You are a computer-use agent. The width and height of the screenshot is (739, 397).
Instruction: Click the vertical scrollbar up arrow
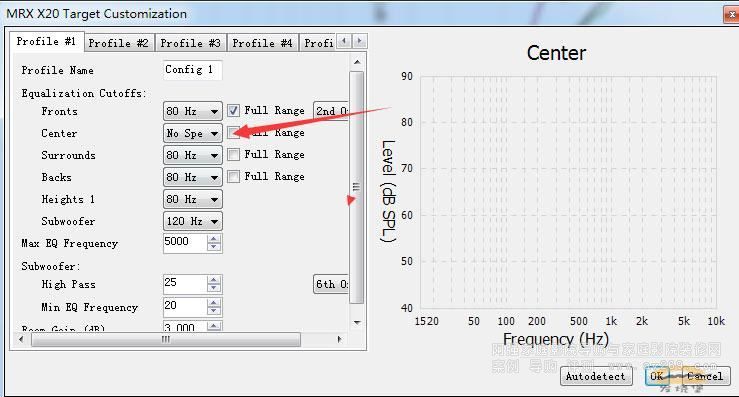click(357, 62)
